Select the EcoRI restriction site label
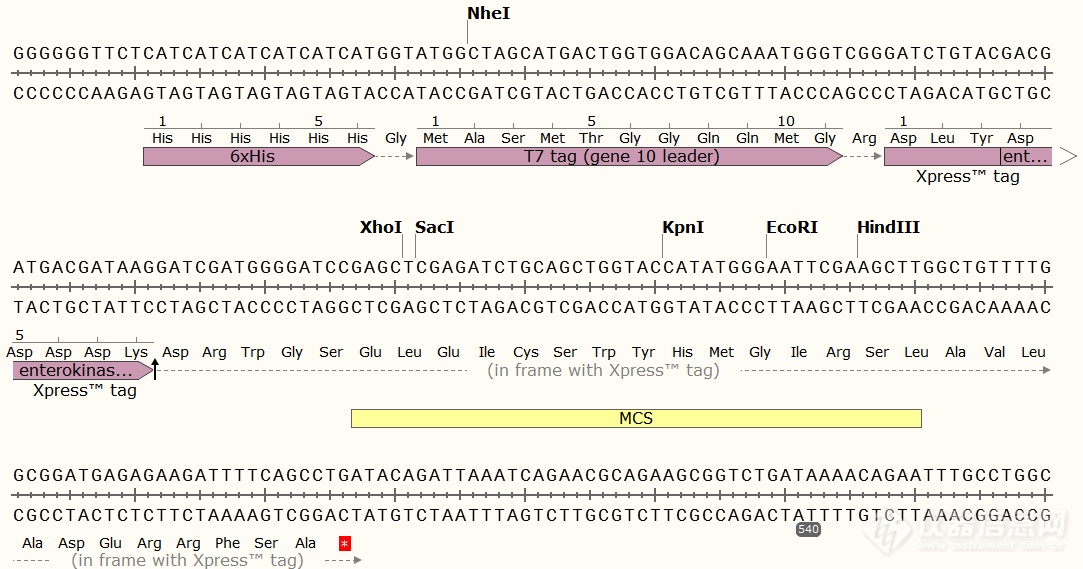 tap(792, 228)
